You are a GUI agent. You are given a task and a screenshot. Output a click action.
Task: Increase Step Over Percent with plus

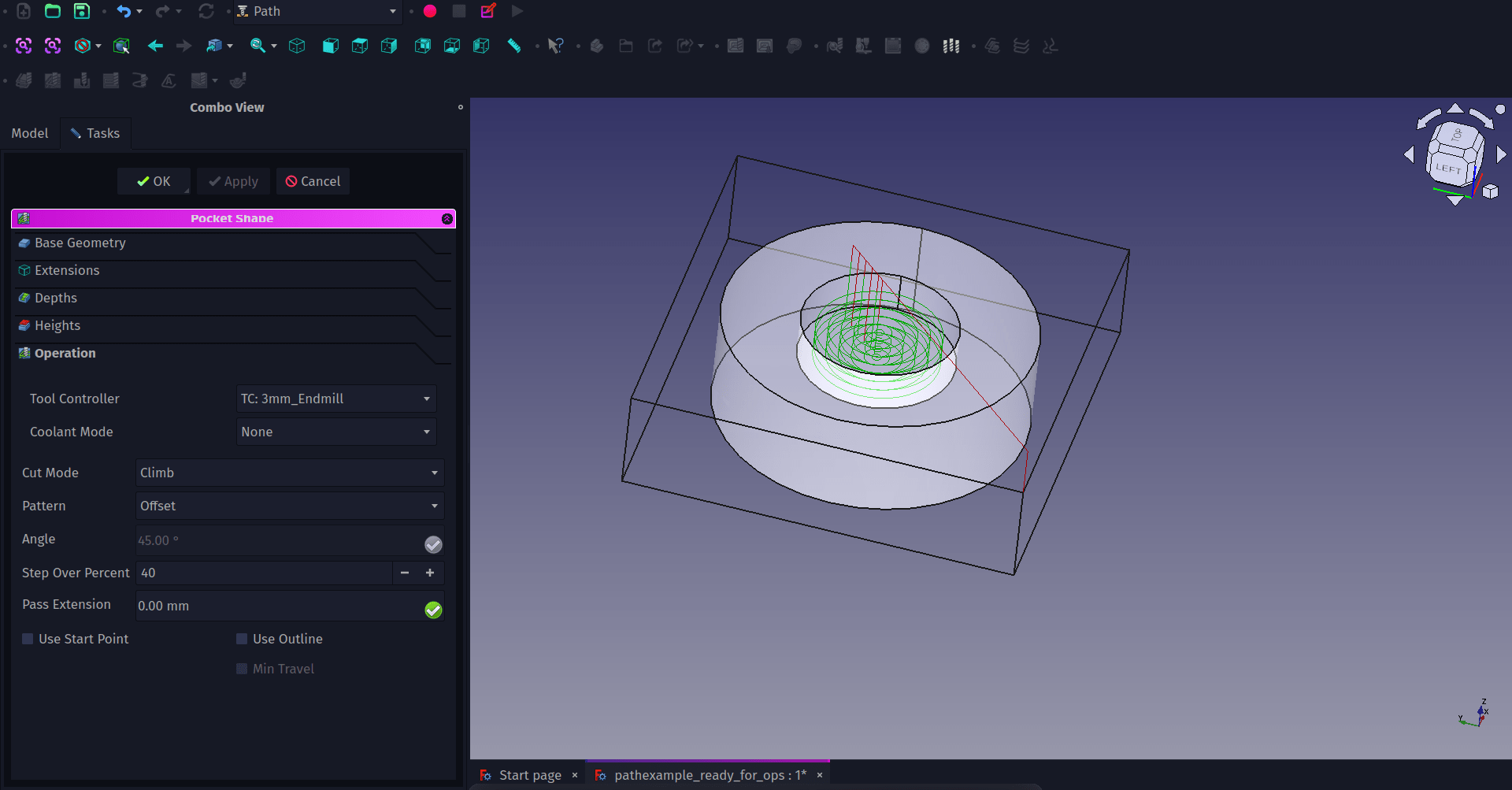point(430,573)
